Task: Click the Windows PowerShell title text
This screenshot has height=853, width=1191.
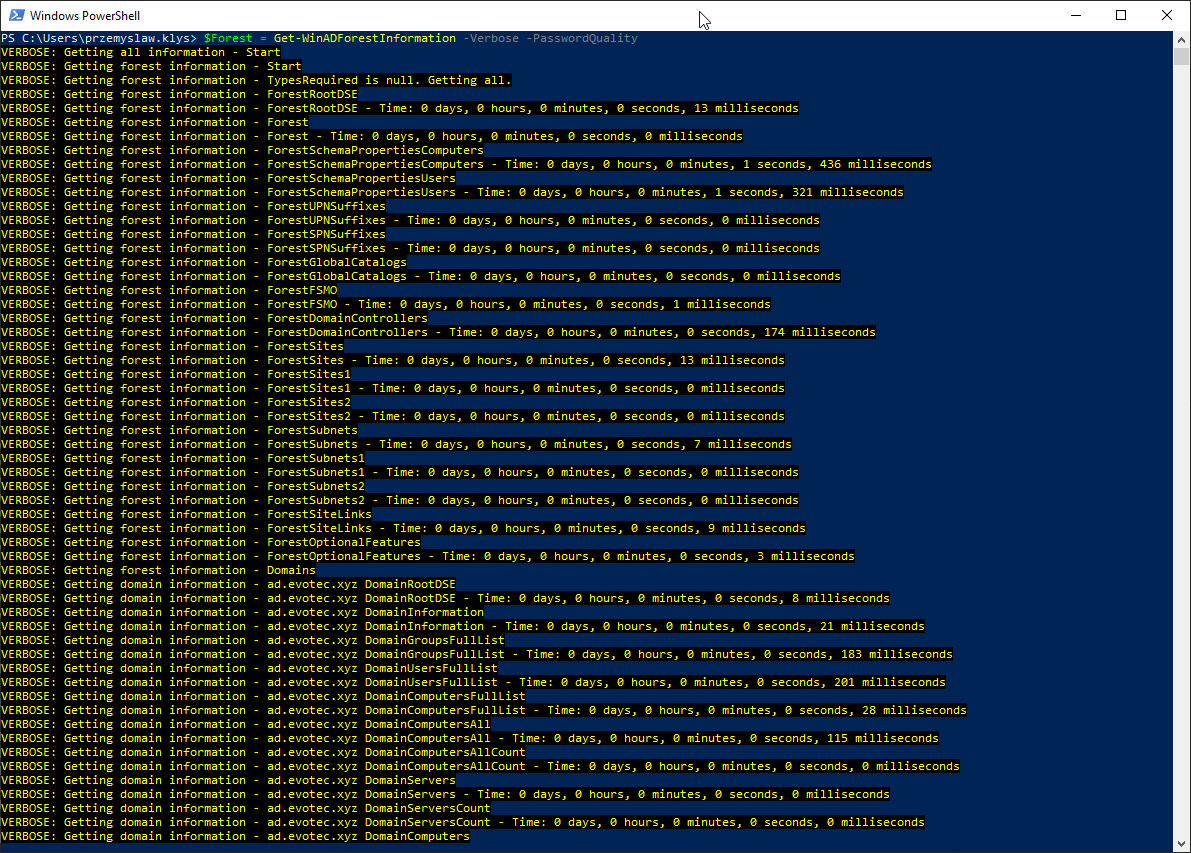Action: [x=85, y=14]
